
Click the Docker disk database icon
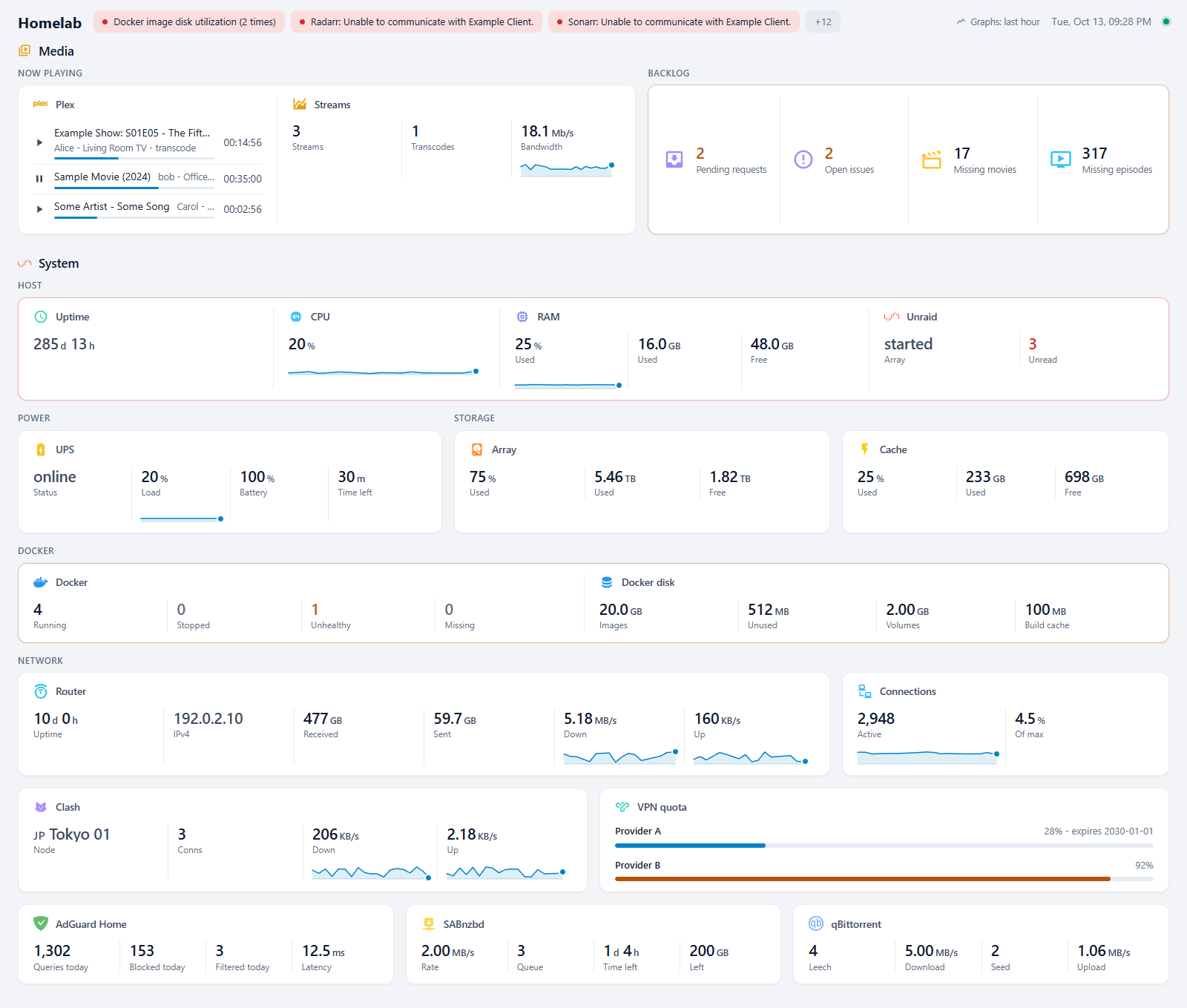pos(607,582)
